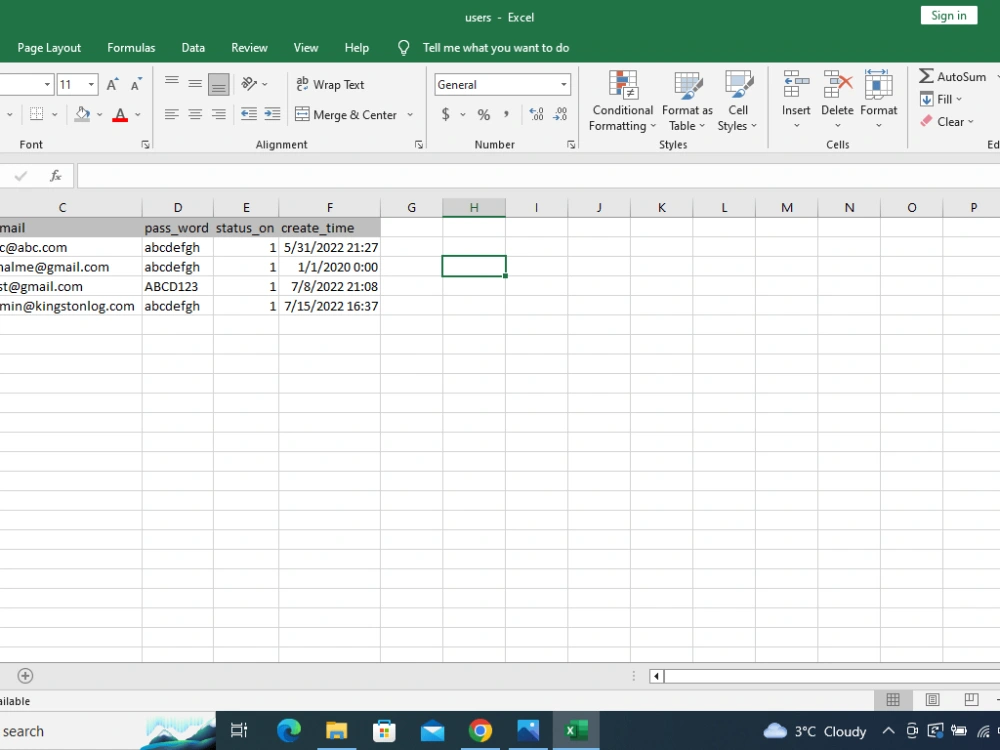Viewport: 1000px width, 750px height.
Task: Select cell with 7/15/2022 16:37
Action: click(329, 306)
